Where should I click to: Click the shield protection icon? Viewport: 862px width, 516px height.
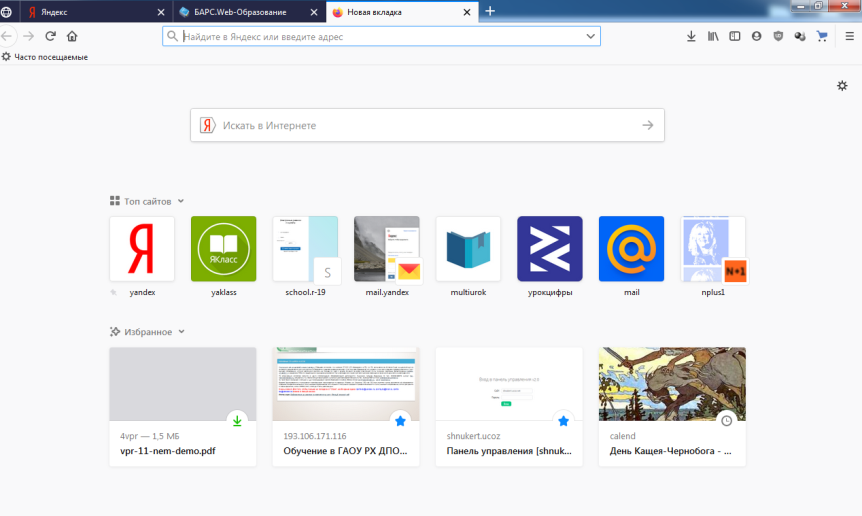pyautogui.click(x=778, y=36)
